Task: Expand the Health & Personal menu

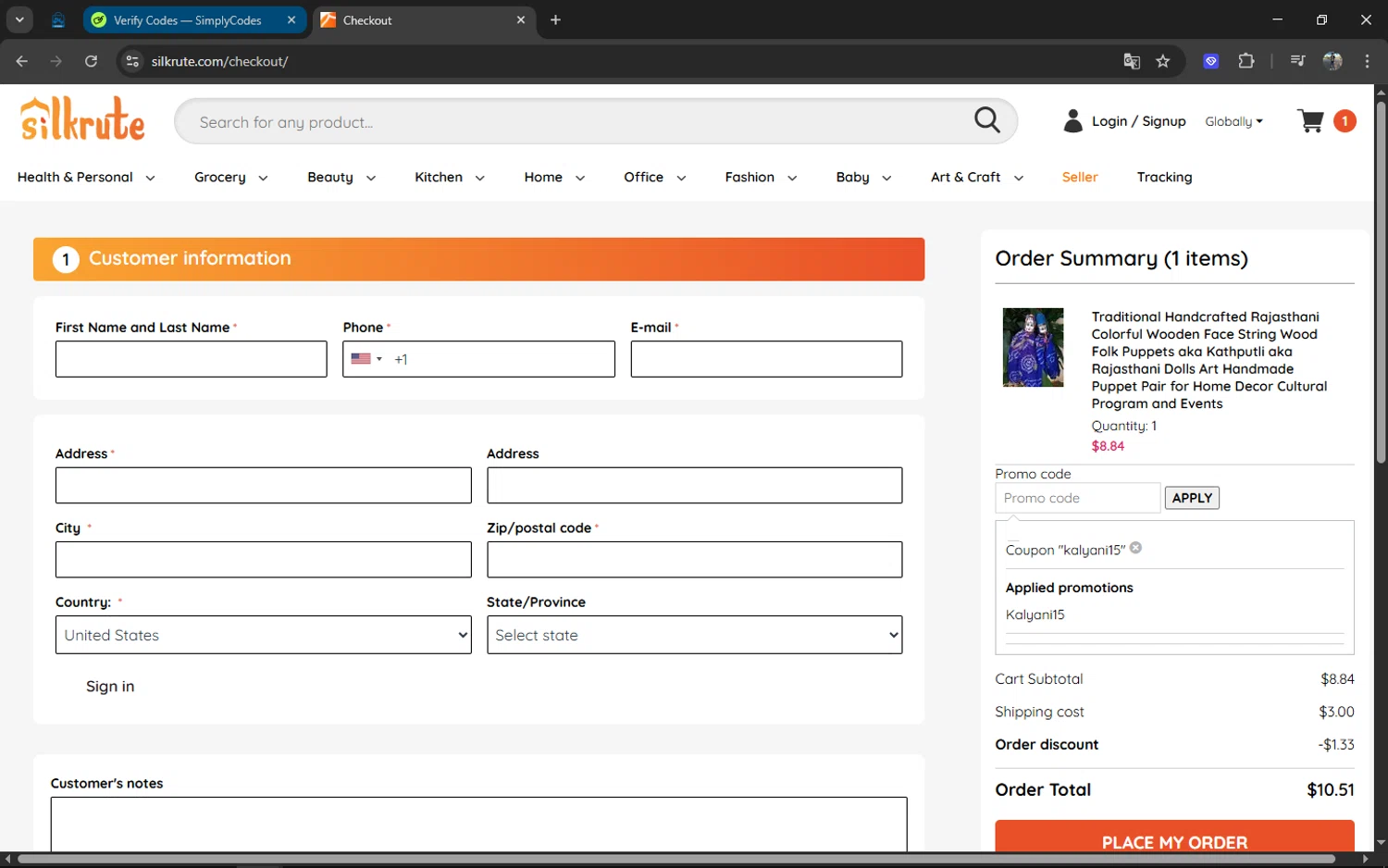Action: tap(86, 177)
